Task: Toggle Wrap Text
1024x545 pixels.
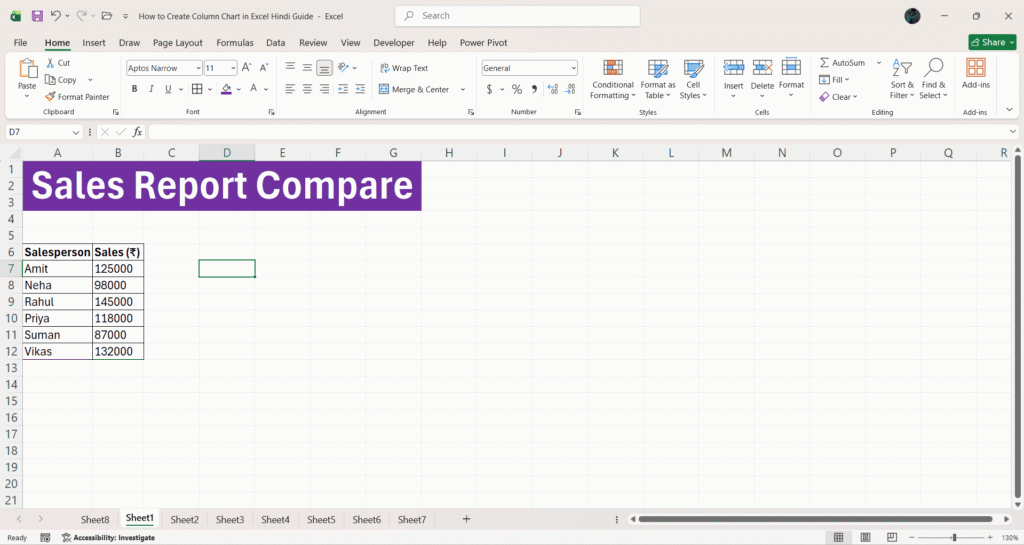Action: pyautogui.click(x=404, y=68)
